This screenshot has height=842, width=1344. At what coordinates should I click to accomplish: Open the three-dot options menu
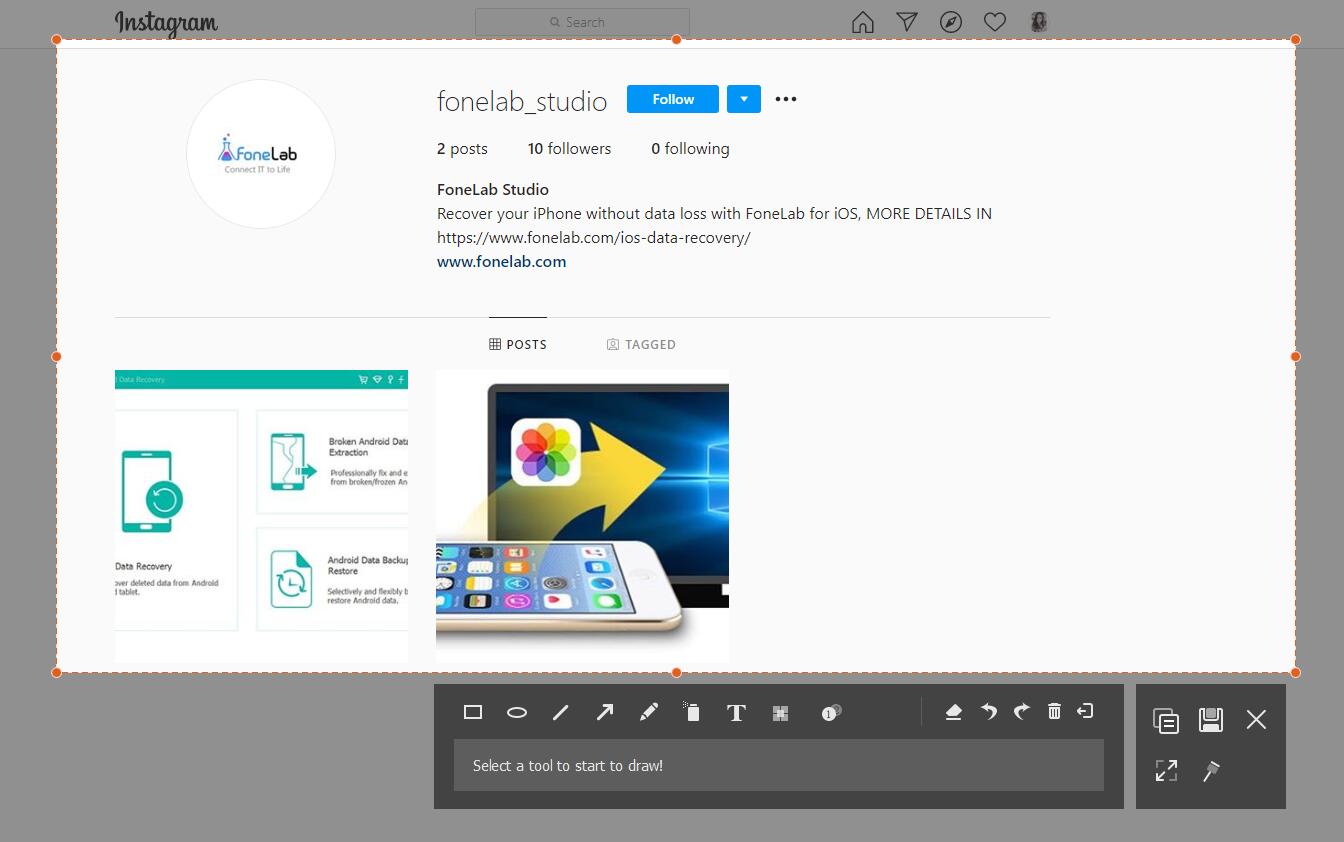coord(786,99)
